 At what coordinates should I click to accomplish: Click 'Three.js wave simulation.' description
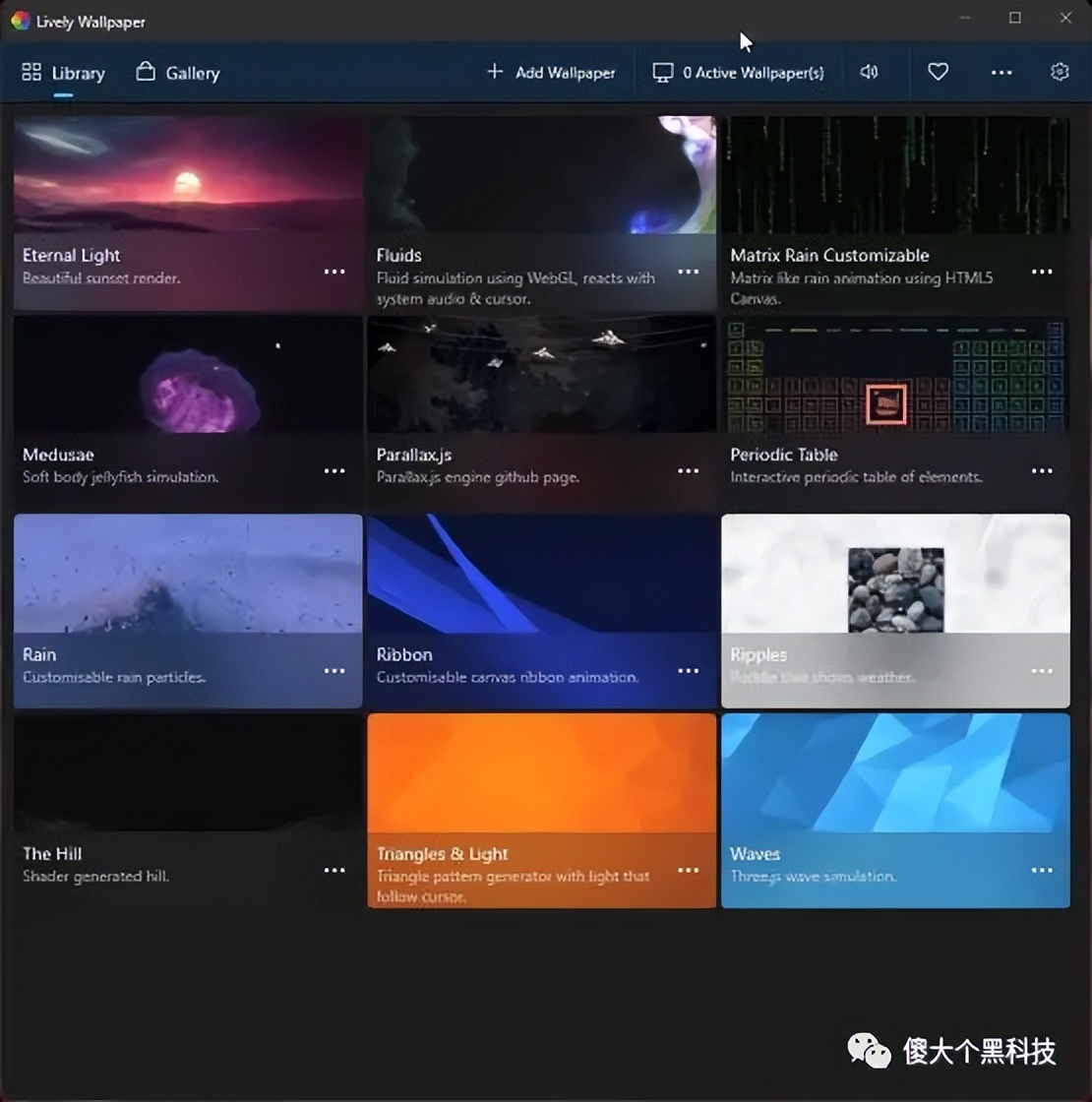coord(813,877)
